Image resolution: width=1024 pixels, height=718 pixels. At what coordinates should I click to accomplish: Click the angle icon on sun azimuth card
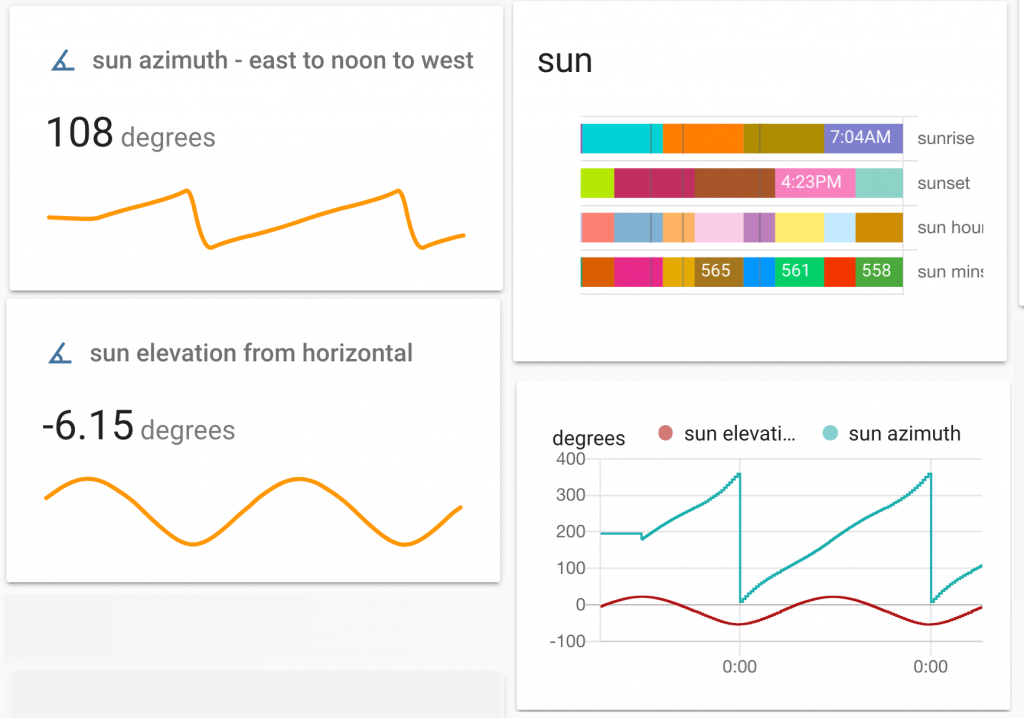point(62,59)
